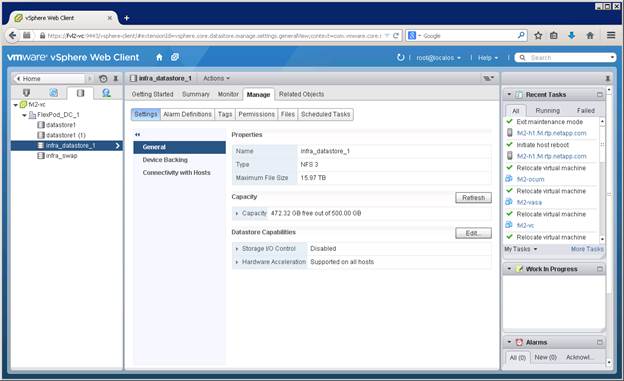Open root@localos user dropdown
Image resolution: width=624 pixels, height=381 pixels.
tap(438, 58)
